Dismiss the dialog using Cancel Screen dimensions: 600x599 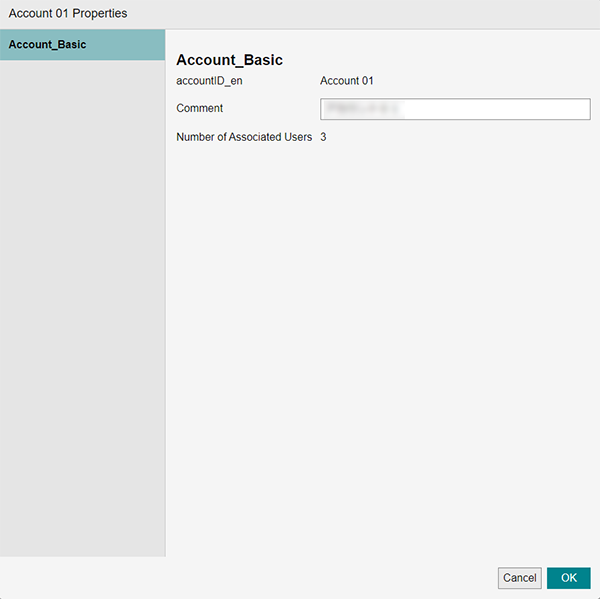(520, 578)
